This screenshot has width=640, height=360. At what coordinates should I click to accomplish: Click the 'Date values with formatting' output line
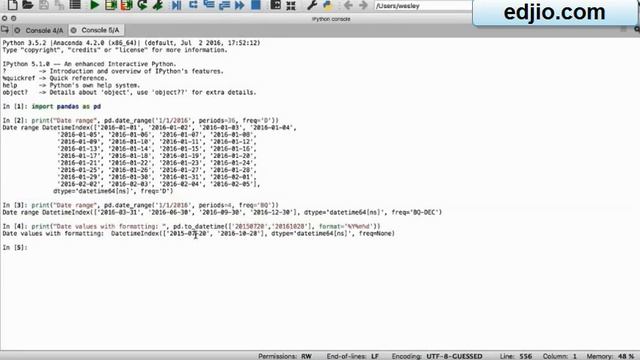coord(198,233)
